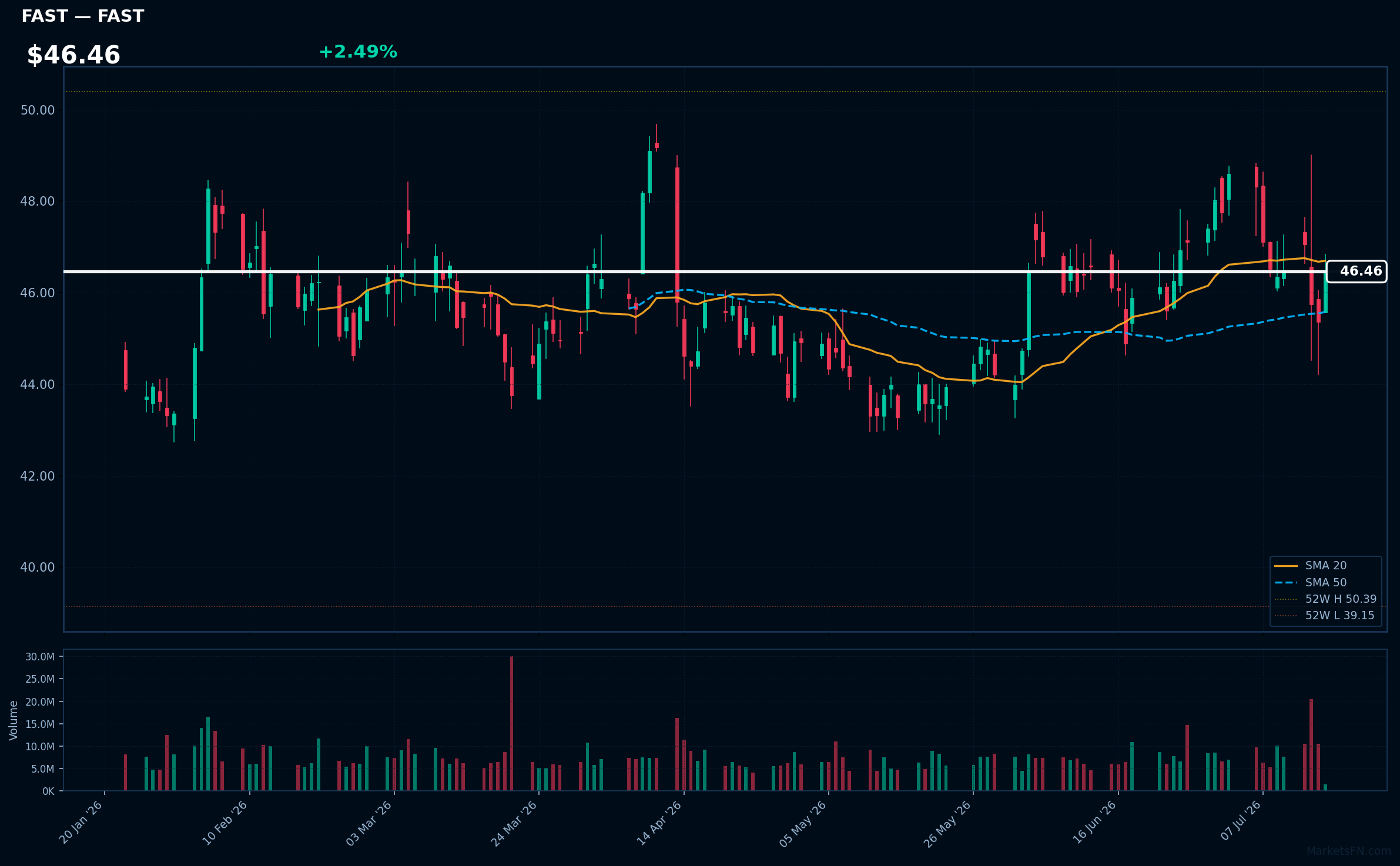The image size is (1400, 866).
Task: Click the 15.0M volume axis label
Action: [40, 724]
